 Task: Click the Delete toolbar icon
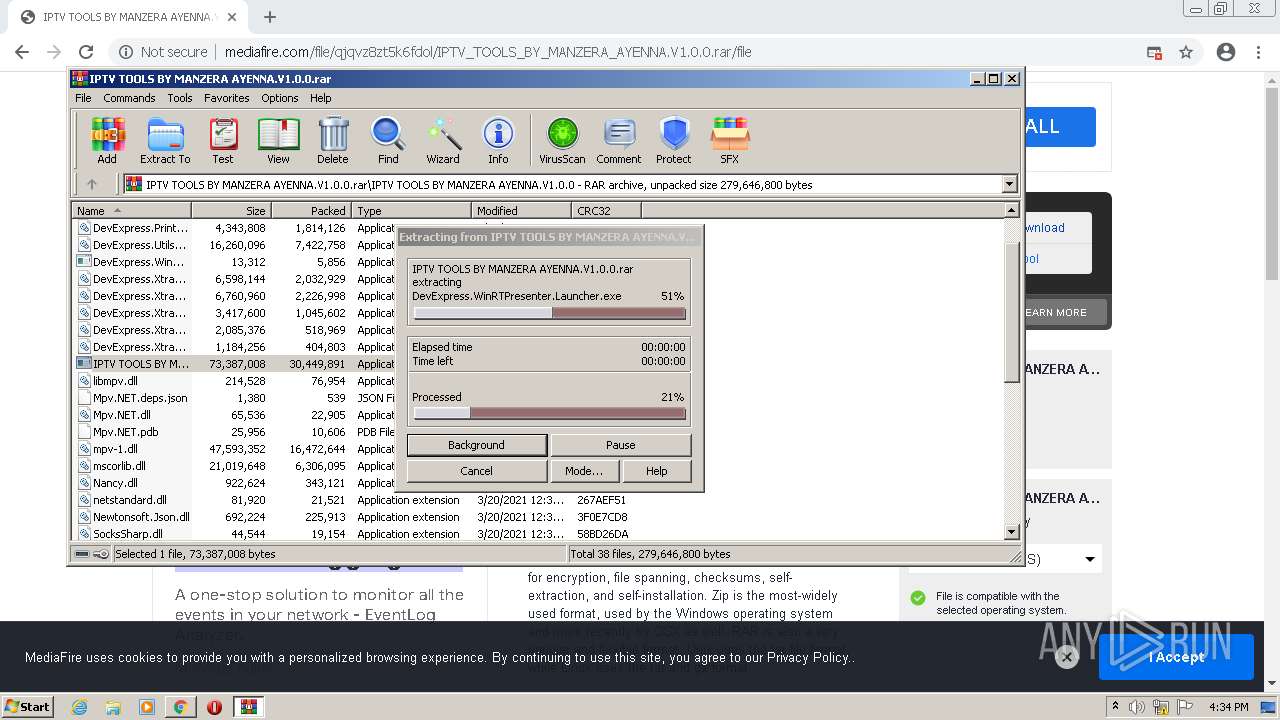[333, 140]
